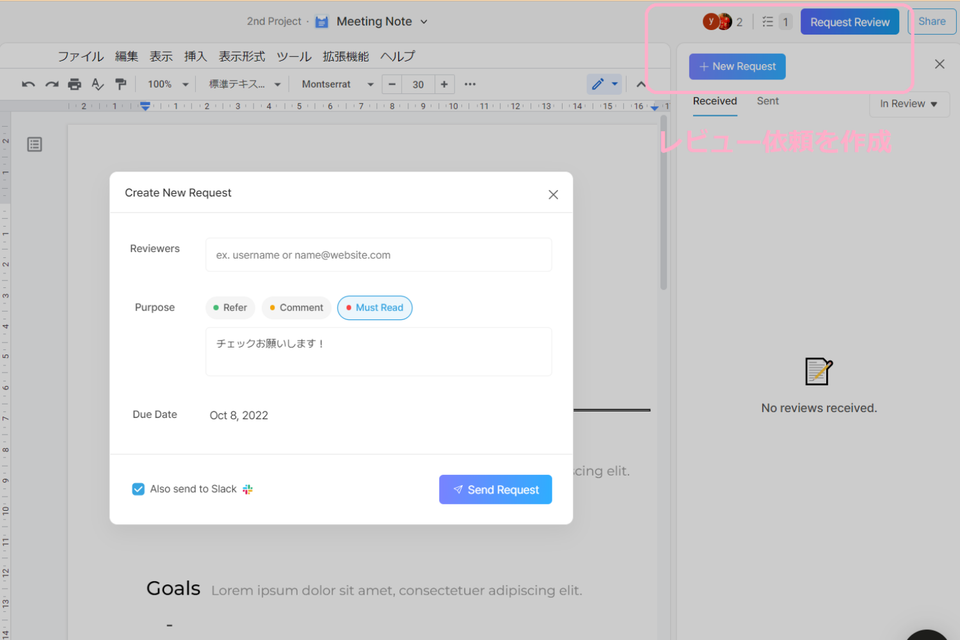Click the spell check icon
The width and height of the screenshot is (960, 640).
click(97, 84)
